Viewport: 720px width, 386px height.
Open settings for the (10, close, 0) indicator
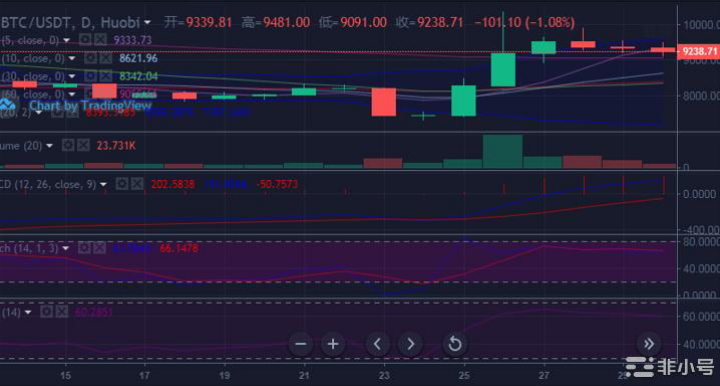[x=90, y=58]
